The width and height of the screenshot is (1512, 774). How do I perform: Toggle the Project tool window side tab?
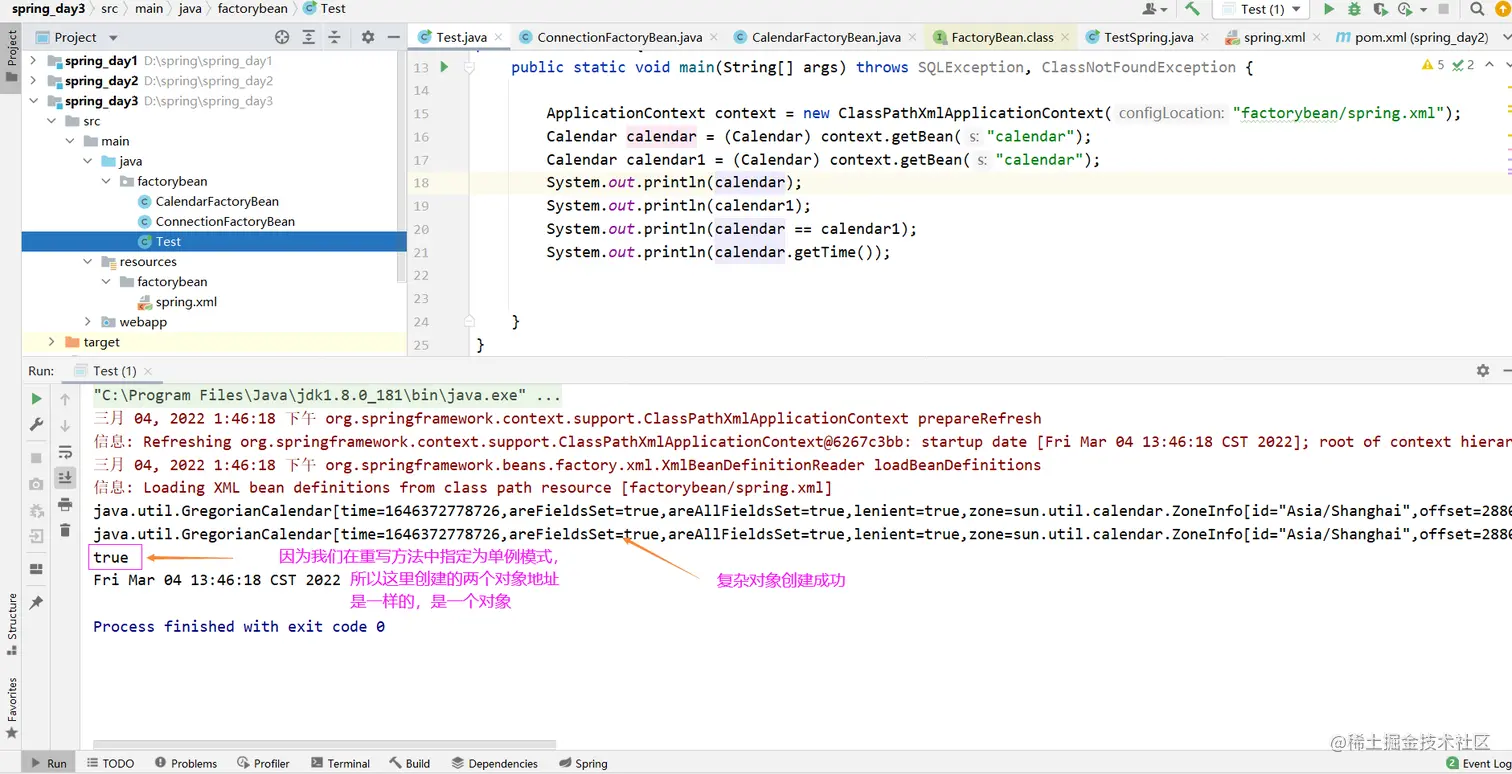[x=11, y=56]
